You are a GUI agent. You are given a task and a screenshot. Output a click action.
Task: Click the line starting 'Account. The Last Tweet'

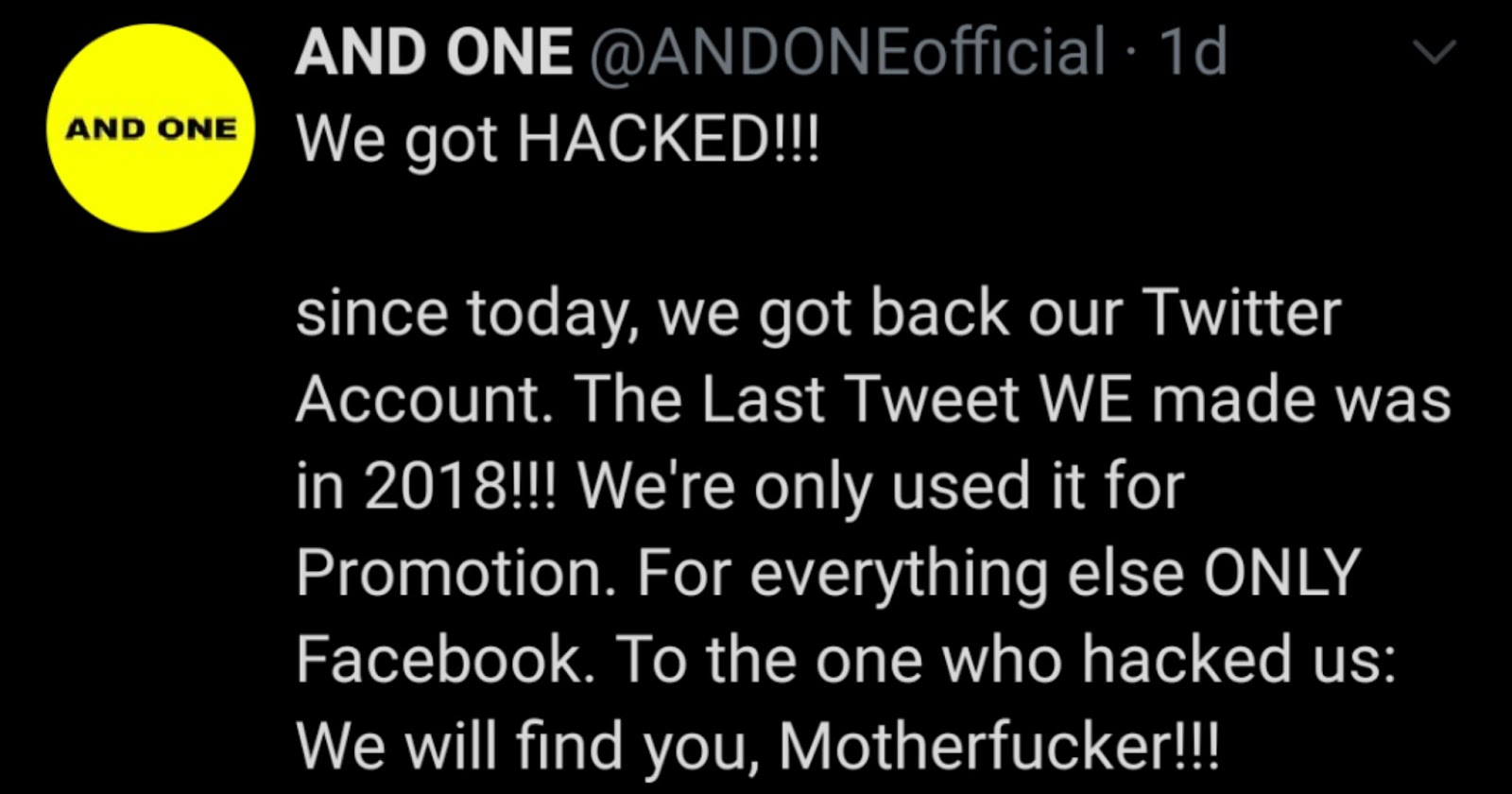click(873, 399)
